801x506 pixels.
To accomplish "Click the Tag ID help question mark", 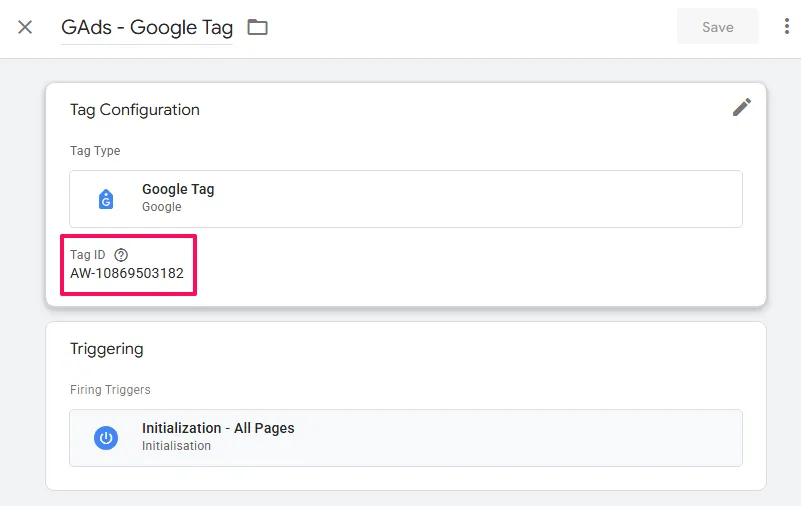I will click(x=122, y=255).
